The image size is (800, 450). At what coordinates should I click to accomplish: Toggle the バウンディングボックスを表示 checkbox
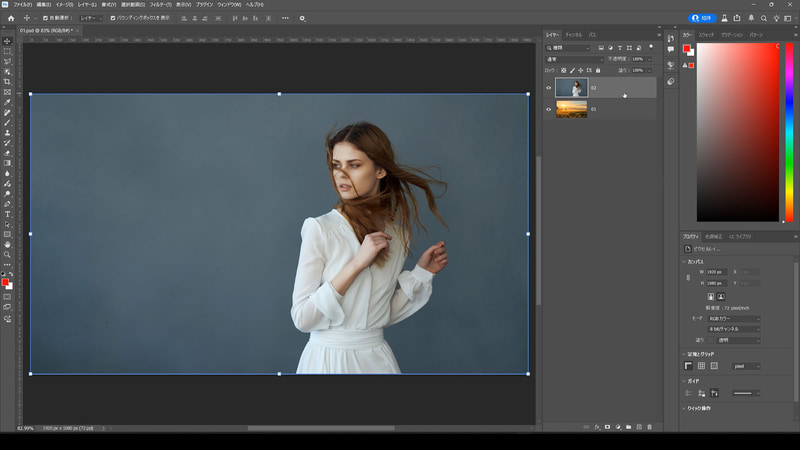pos(113,18)
